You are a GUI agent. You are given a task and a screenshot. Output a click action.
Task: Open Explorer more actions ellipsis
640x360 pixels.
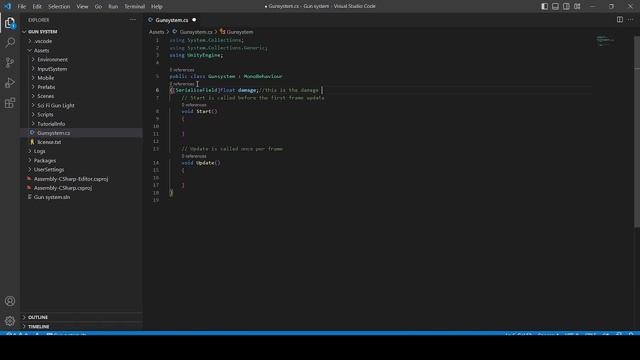coord(133,20)
